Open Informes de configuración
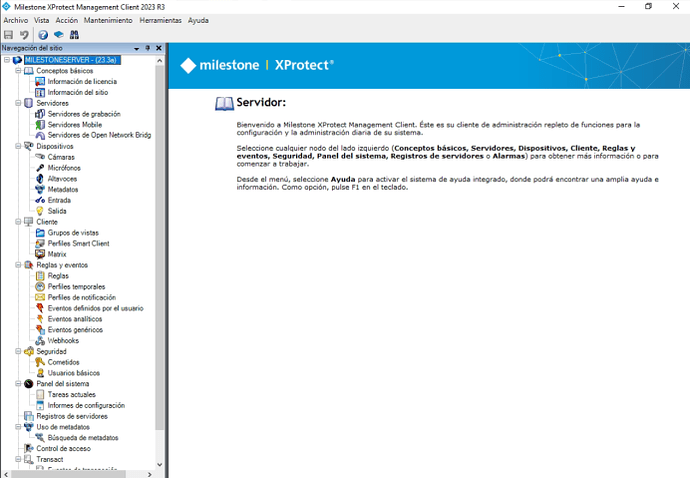The image size is (690, 478). click(x=86, y=405)
